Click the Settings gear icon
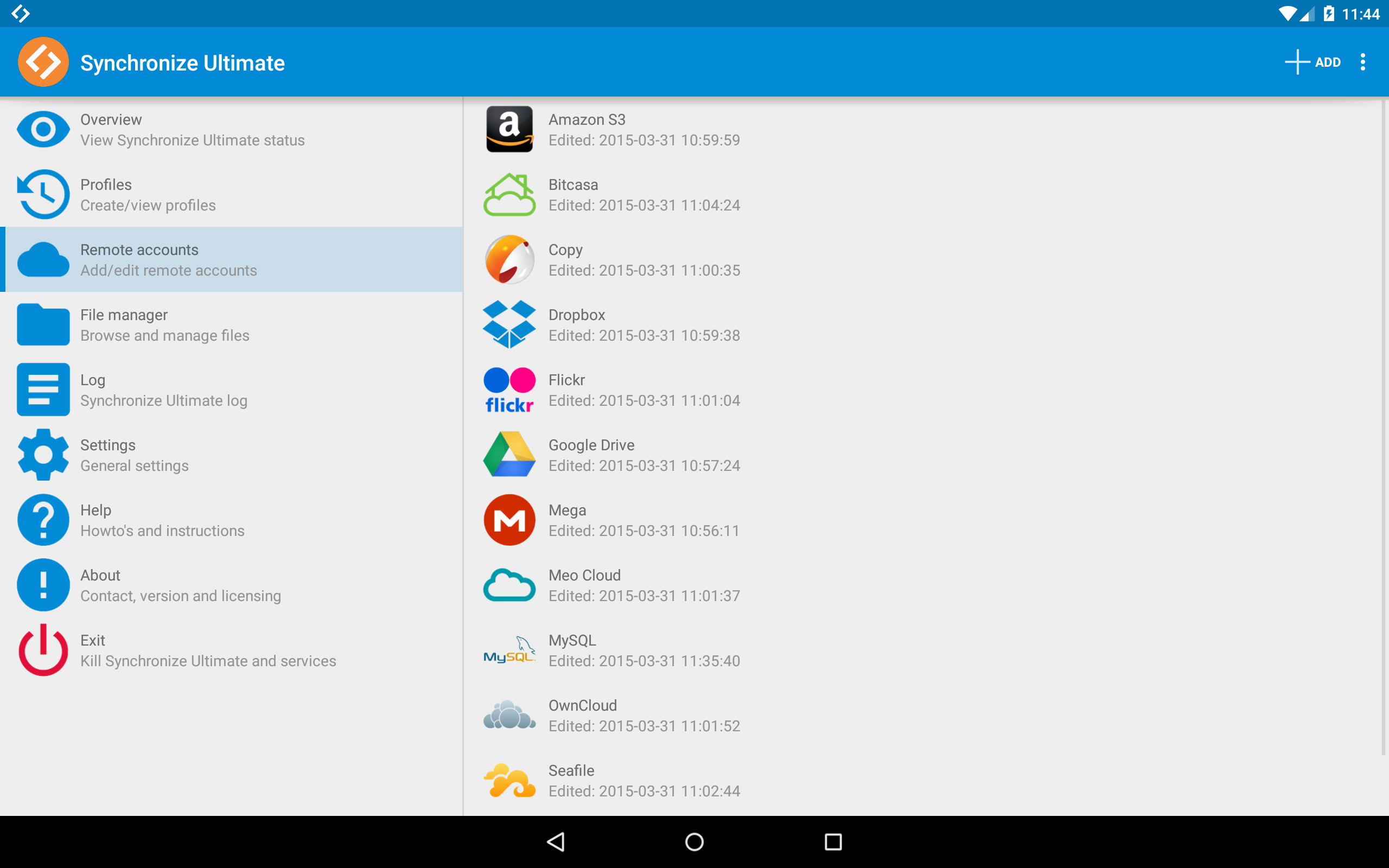1389x868 pixels. click(43, 455)
